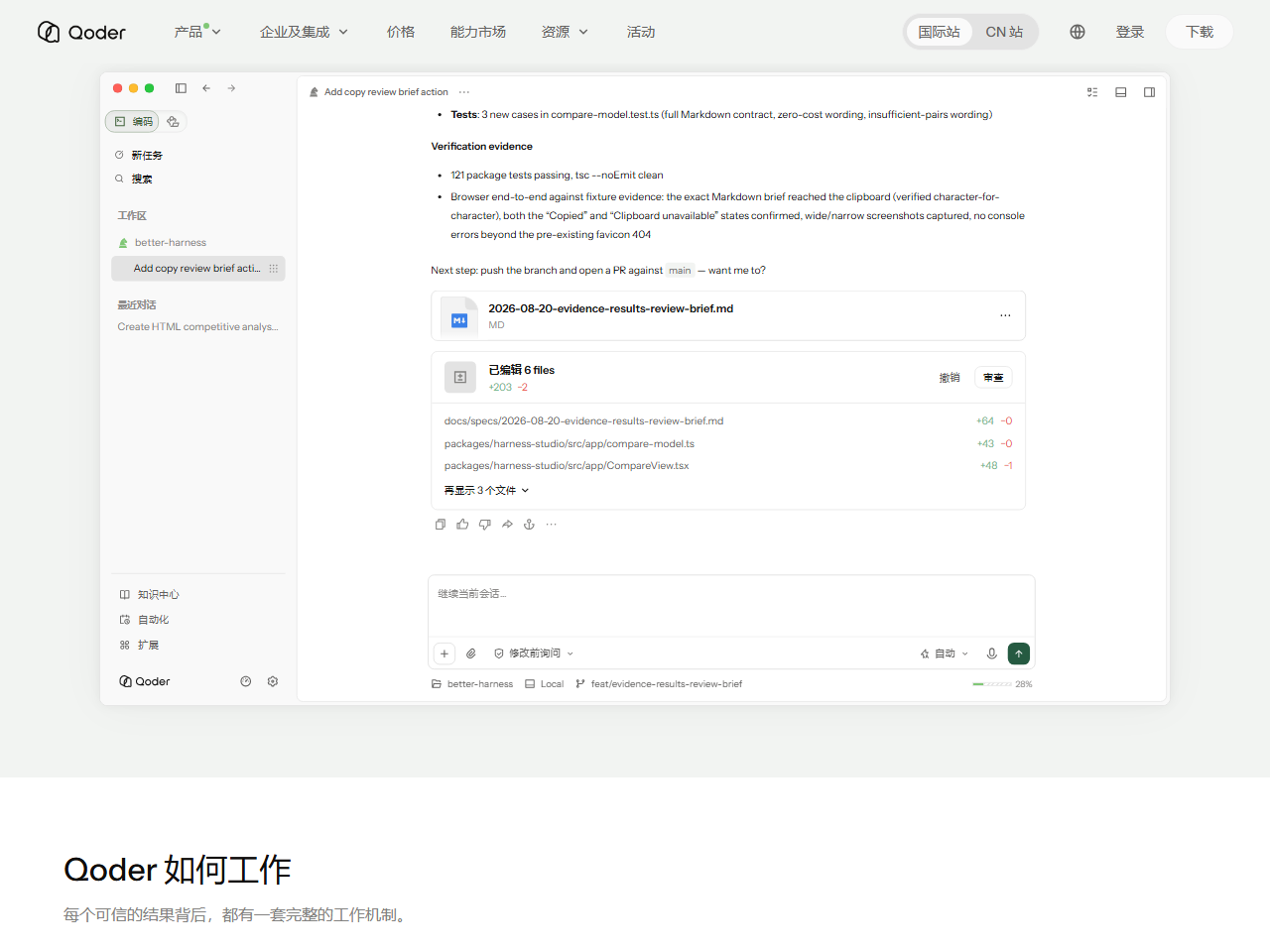Screen dimensions: 1270x952
Task: Open the docs/specs review-brief.md changed file
Action: (x=584, y=421)
